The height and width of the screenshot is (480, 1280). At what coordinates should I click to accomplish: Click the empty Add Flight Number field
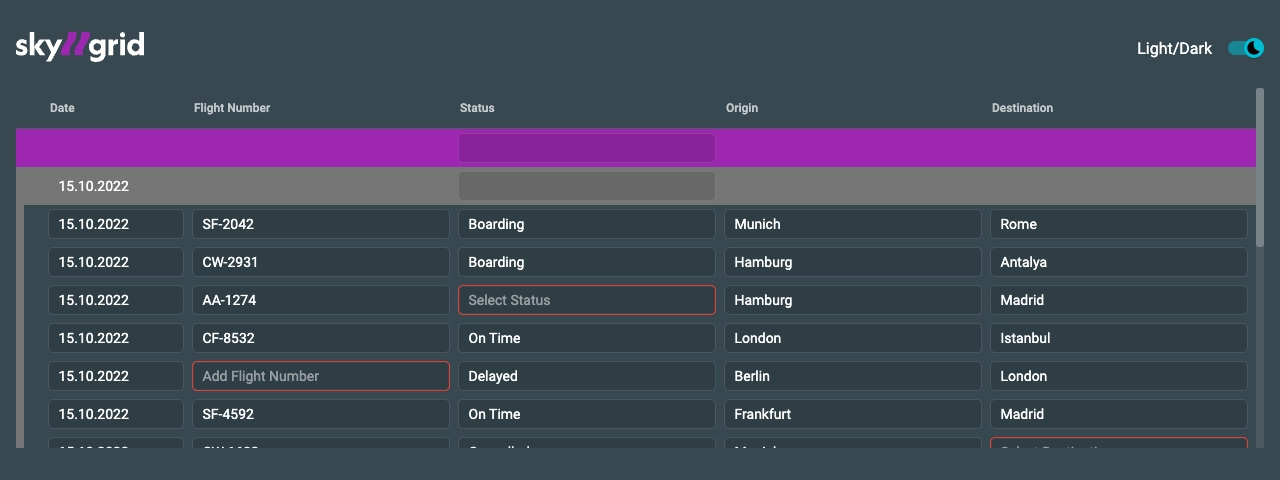[x=321, y=376]
